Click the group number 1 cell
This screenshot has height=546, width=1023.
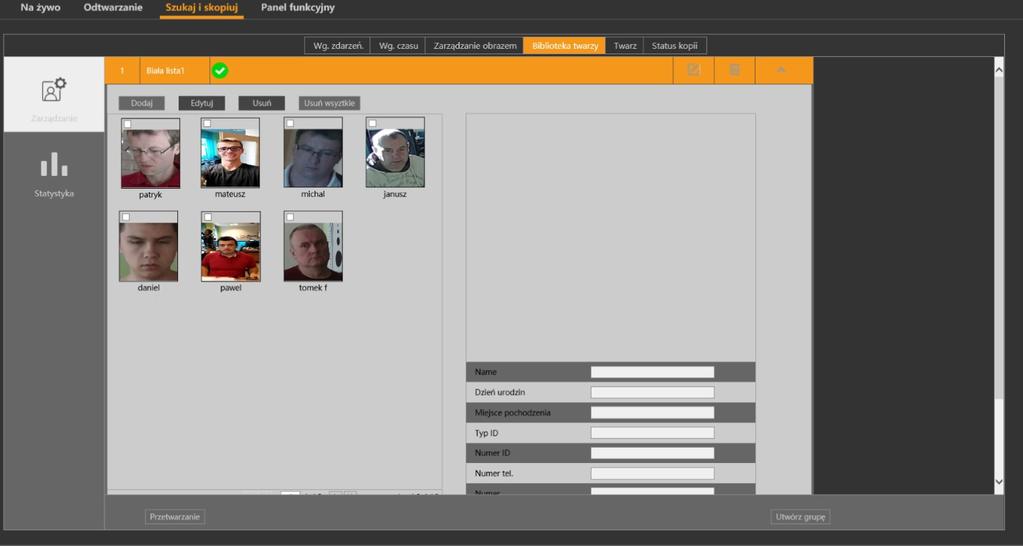point(122,70)
